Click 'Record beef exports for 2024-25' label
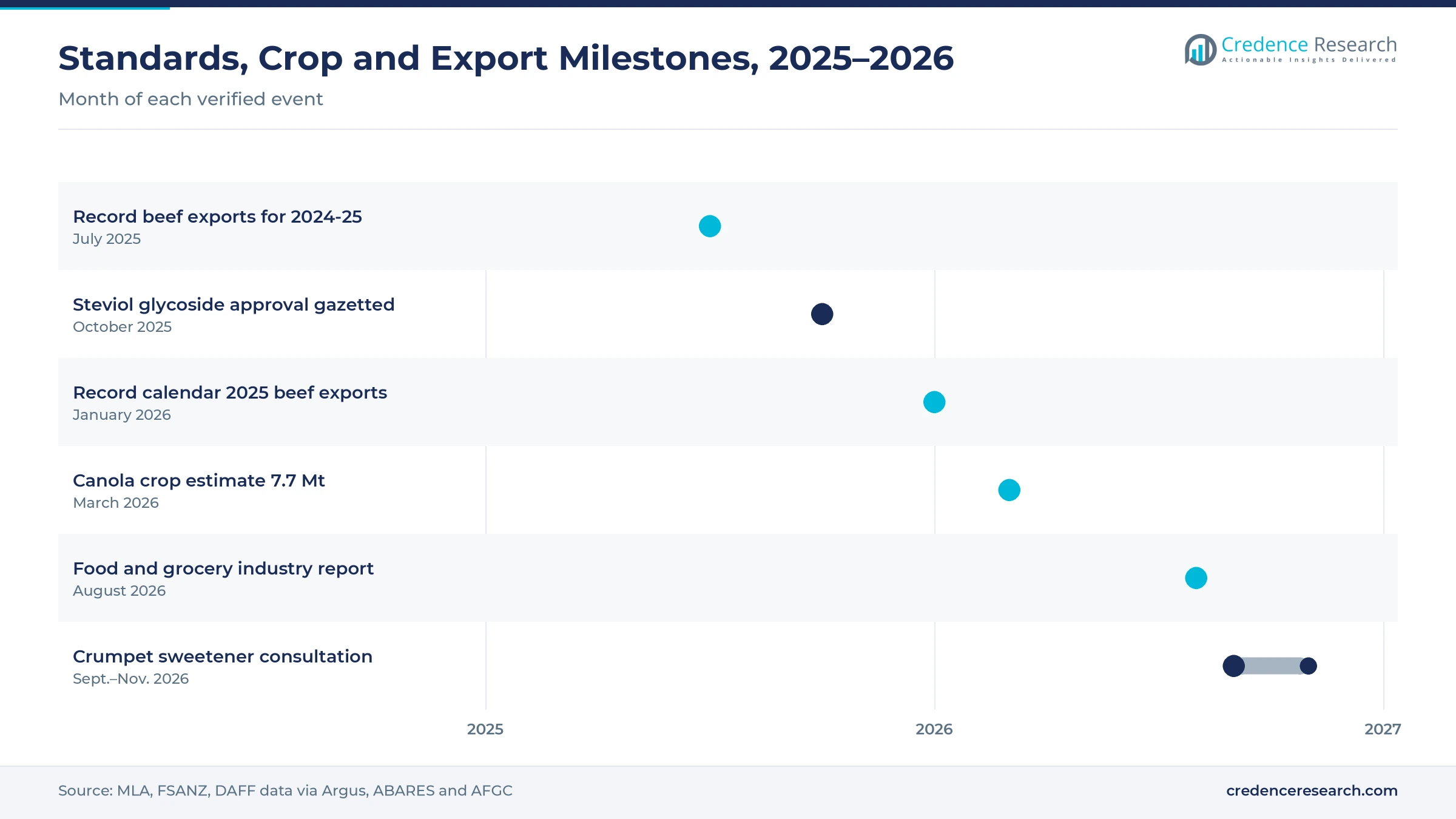The width and height of the screenshot is (1456, 819). point(217,217)
